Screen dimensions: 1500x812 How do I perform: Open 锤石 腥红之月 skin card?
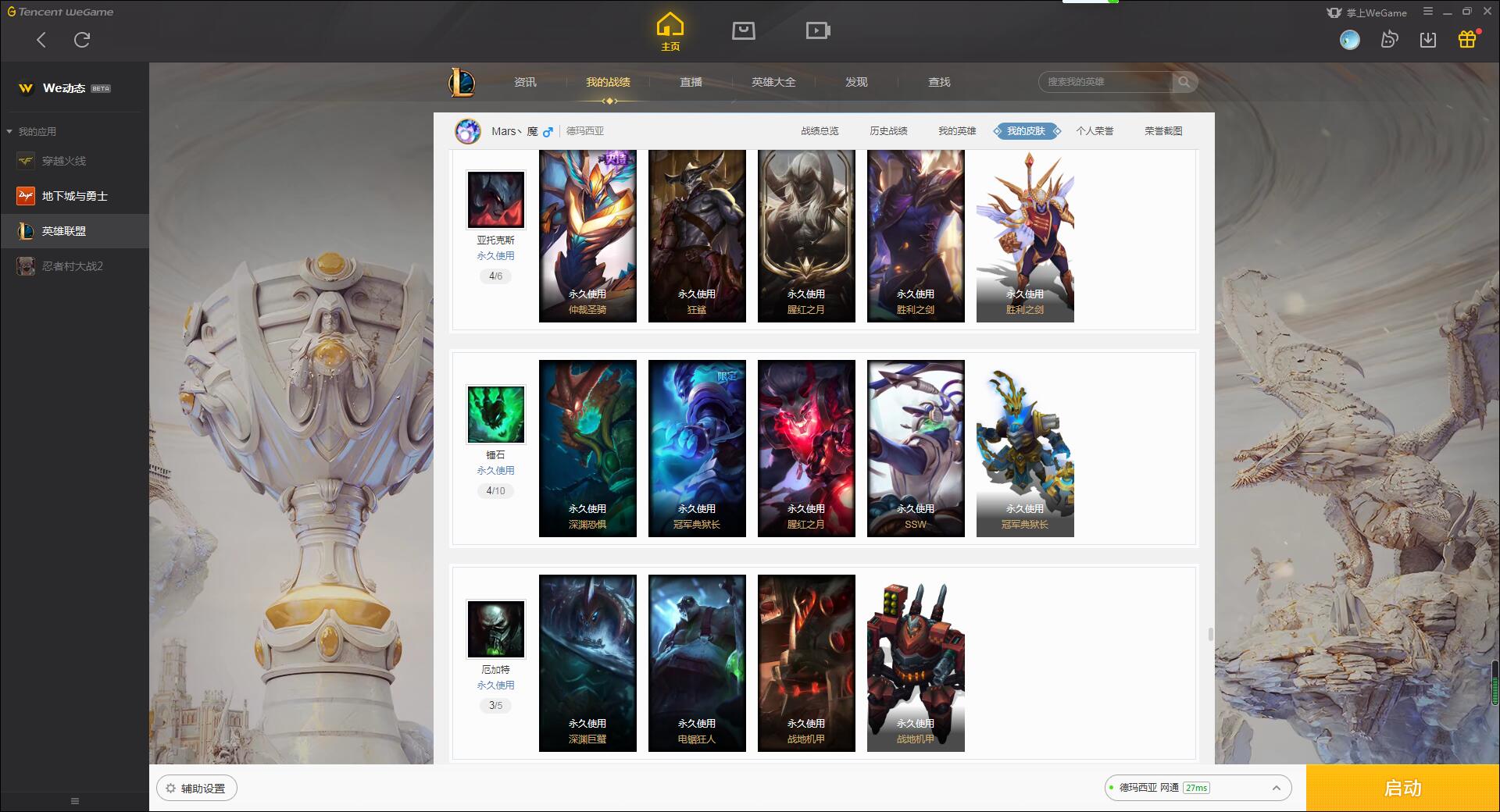(x=806, y=448)
